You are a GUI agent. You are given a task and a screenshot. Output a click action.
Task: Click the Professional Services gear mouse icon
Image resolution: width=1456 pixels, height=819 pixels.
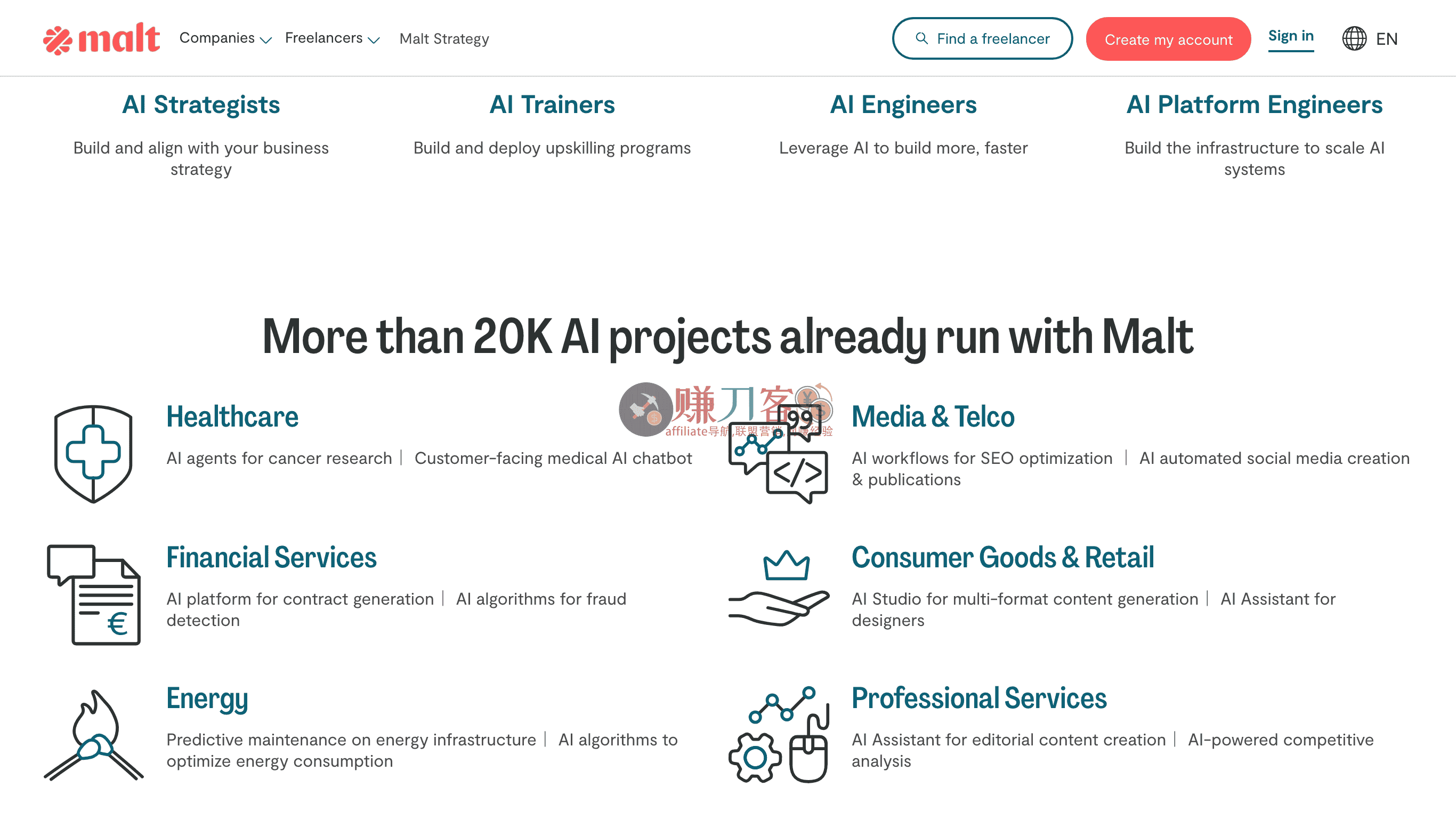[779, 735]
